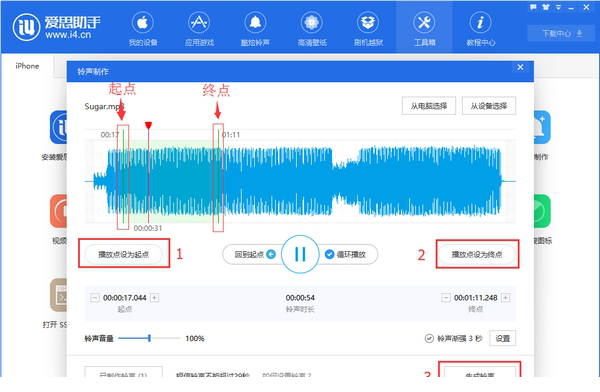
Task: Click 播放点设为起点 button
Action: [x=123, y=254]
